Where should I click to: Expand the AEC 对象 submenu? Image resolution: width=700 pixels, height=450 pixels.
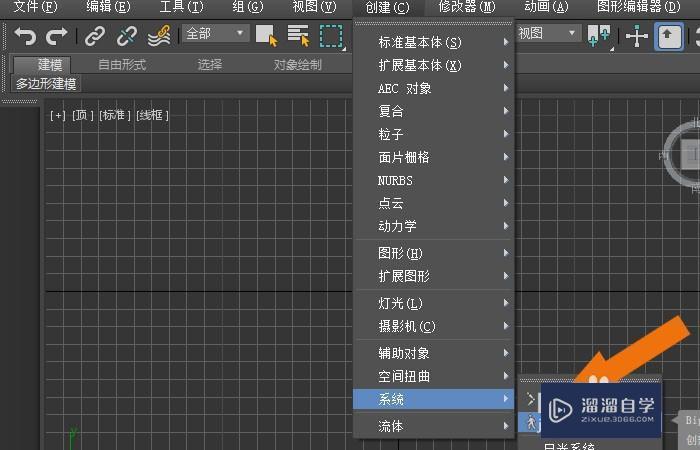(434, 88)
